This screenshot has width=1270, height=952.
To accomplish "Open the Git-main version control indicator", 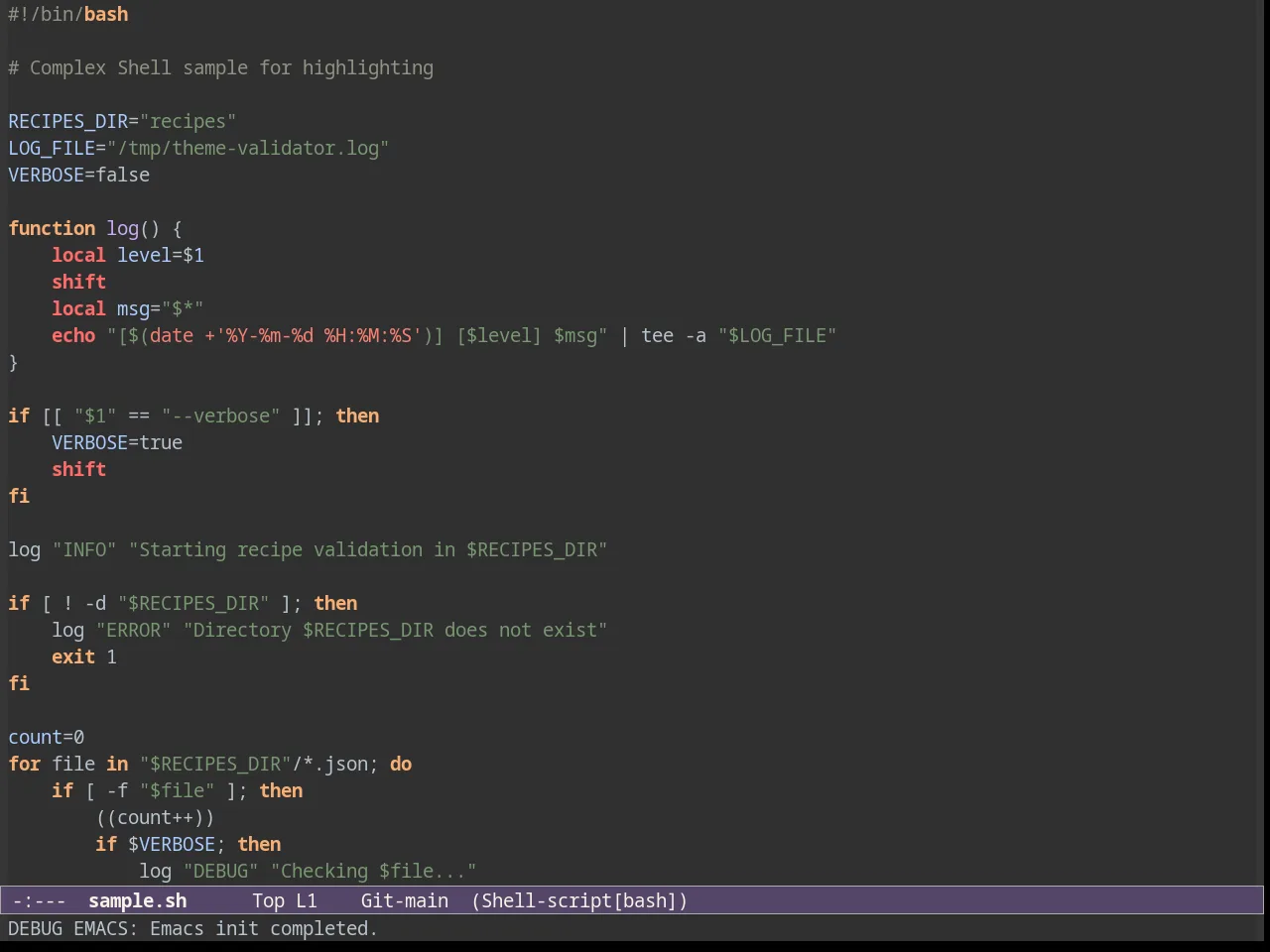I will (404, 900).
